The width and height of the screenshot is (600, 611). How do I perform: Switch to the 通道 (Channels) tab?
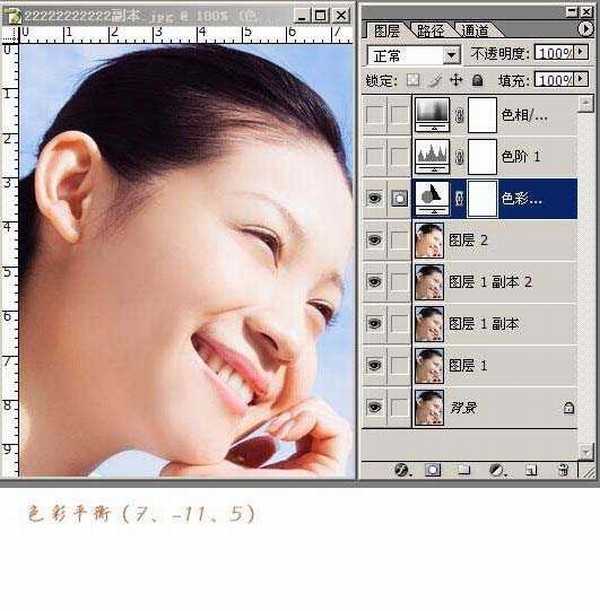pyautogui.click(x=475, y=30)
